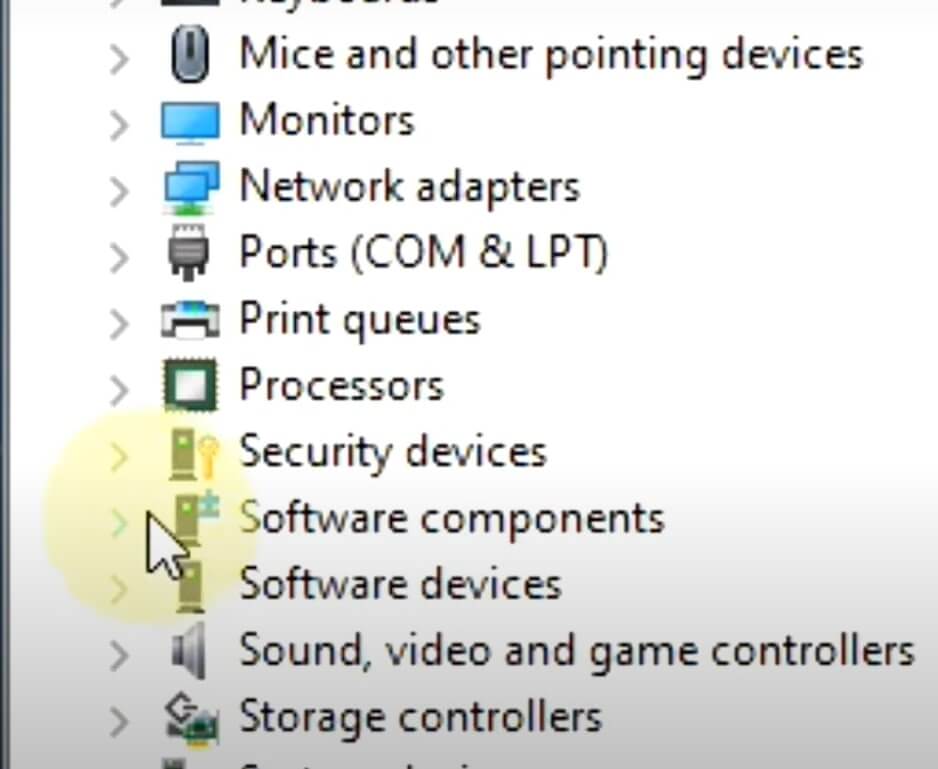938x769 pixels.
Task: Click the Sound controllers speaker icon
Action: click(x=192, y=650)
